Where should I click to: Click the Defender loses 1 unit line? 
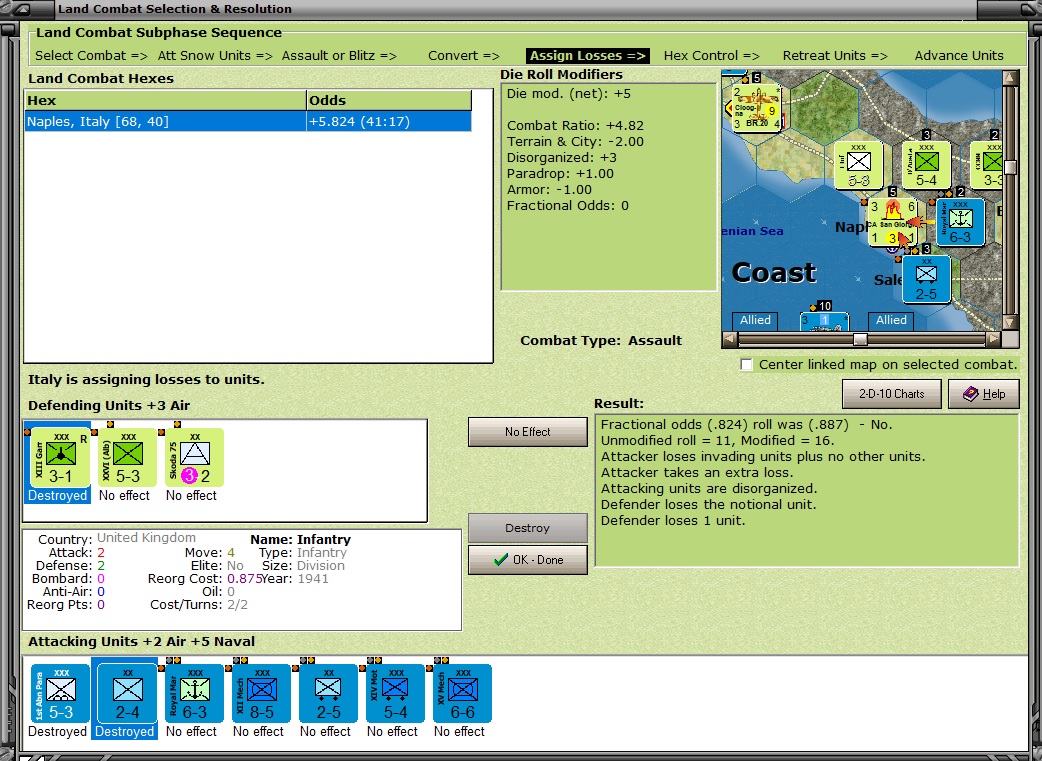(x=673, y=520)
